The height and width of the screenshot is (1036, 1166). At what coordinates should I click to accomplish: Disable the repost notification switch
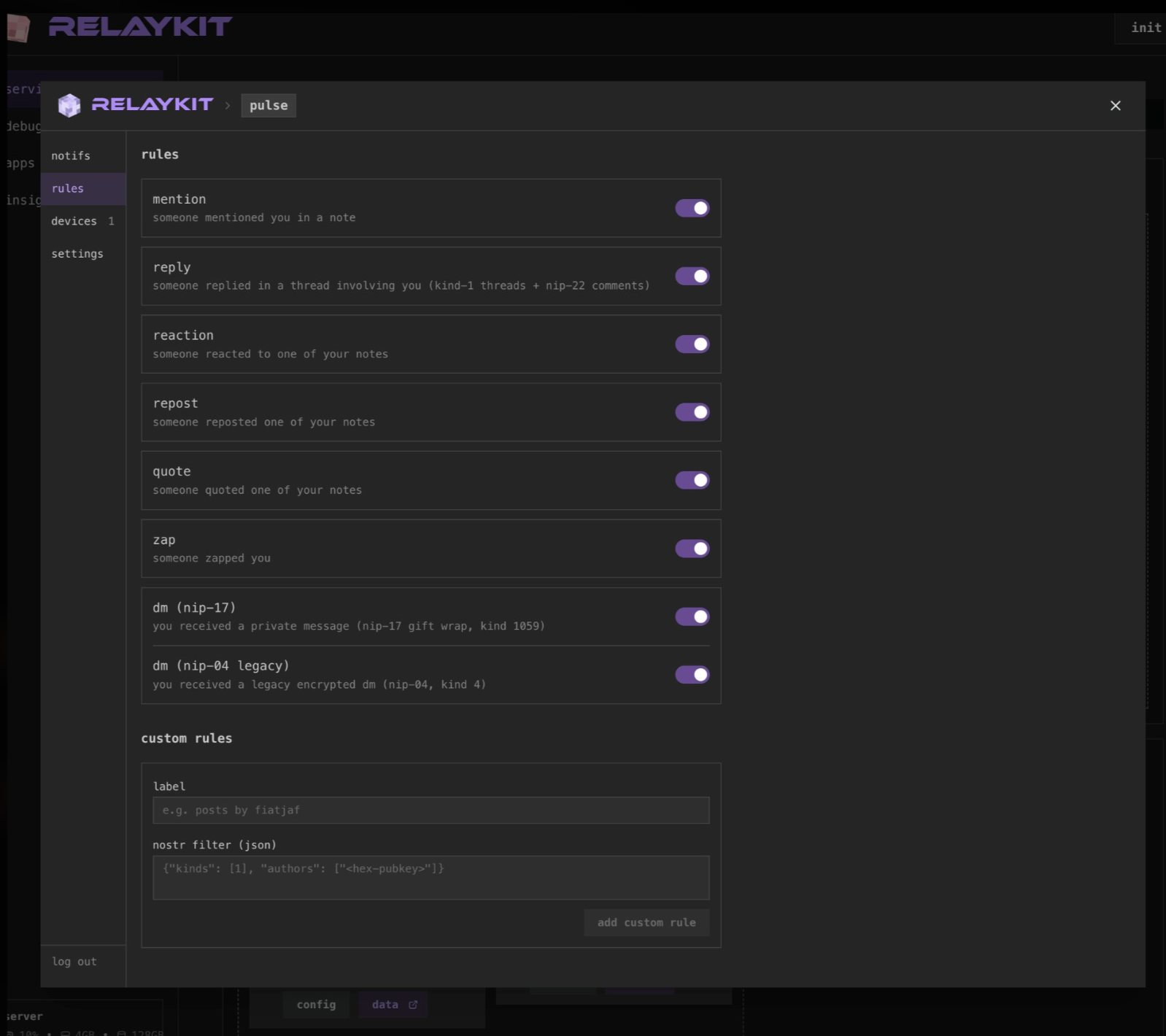click(x=692, y=412)
